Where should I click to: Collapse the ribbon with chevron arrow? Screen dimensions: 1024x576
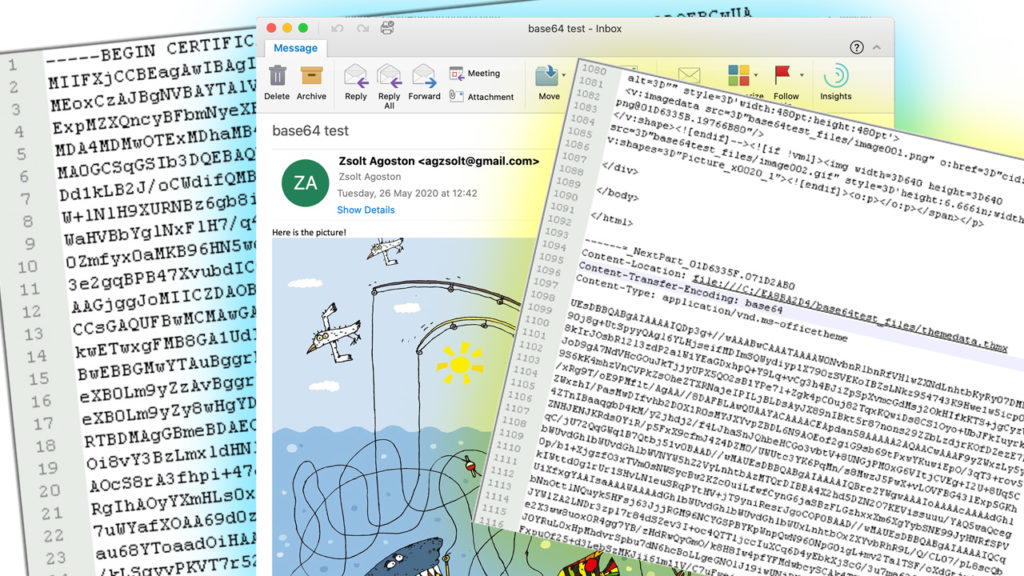tap(877, 47)
